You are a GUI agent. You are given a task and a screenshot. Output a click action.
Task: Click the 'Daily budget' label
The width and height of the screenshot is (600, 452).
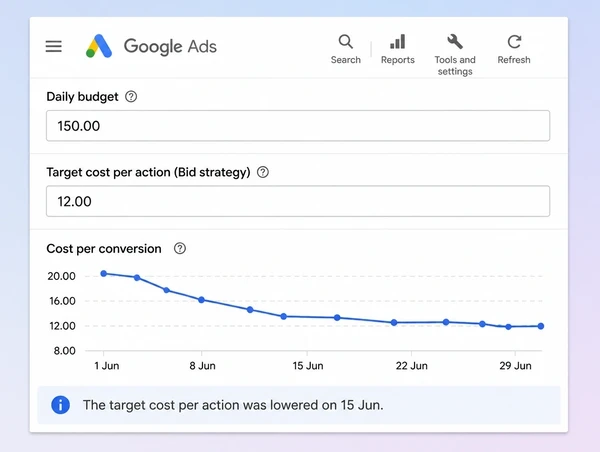pos(82,97)
